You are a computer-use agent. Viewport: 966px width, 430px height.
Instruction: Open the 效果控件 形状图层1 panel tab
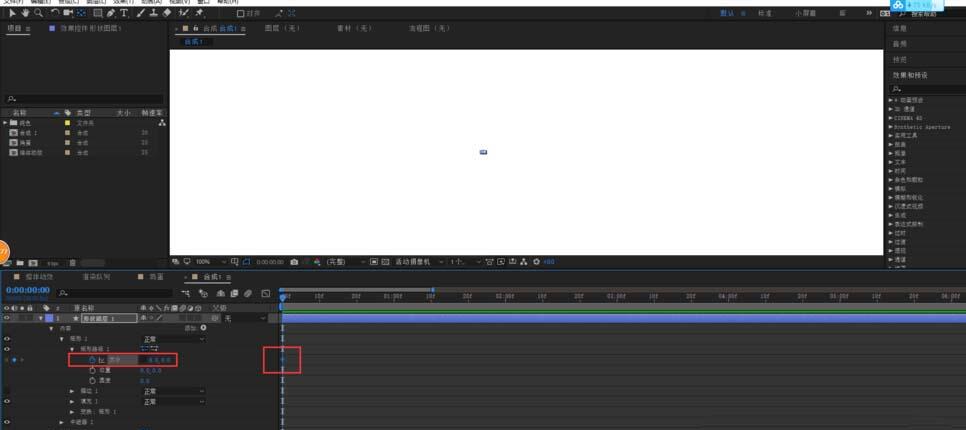(x=91, y=28)
